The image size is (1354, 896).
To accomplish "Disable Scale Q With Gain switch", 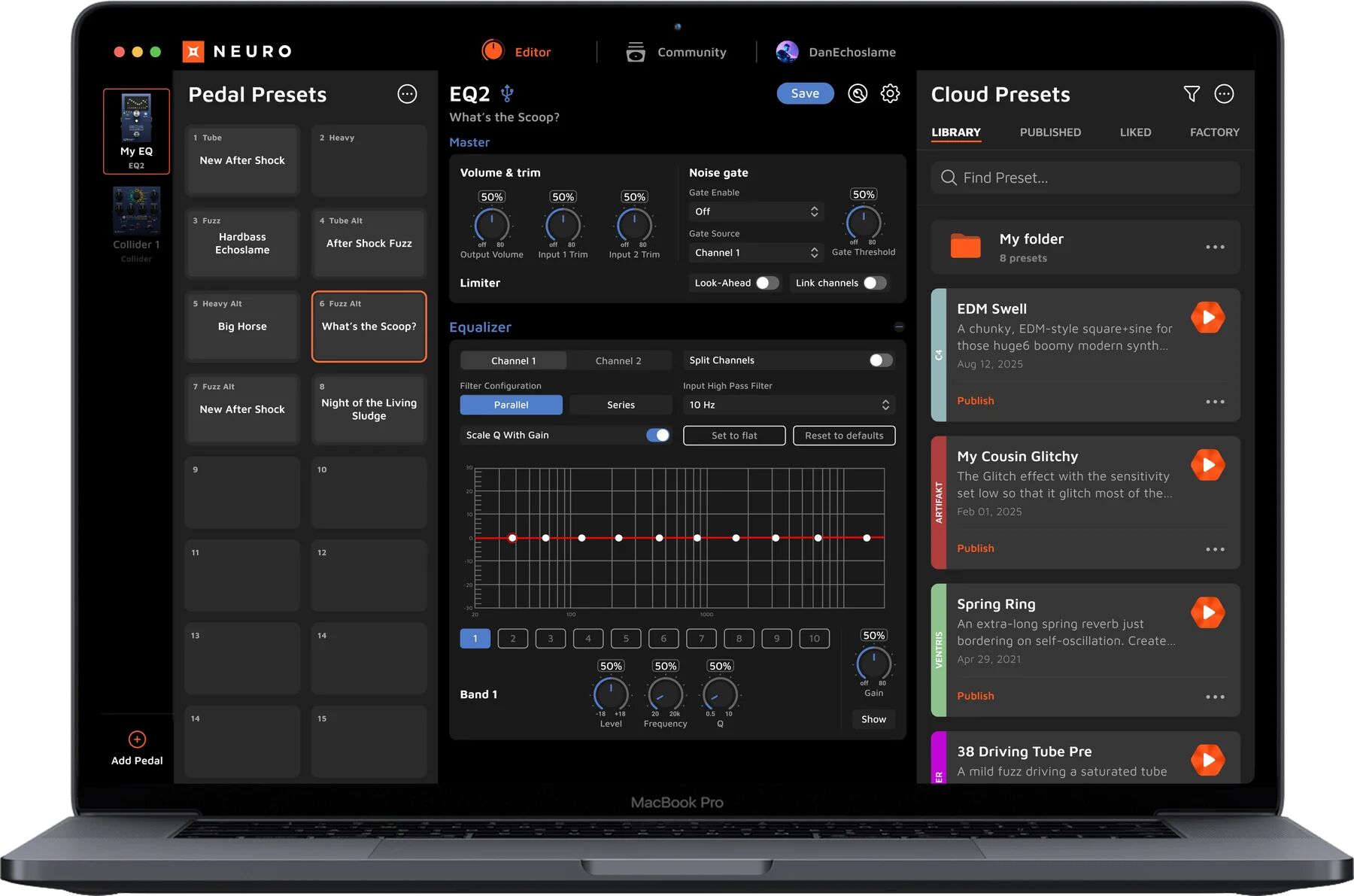I will [x=657, y=435].
